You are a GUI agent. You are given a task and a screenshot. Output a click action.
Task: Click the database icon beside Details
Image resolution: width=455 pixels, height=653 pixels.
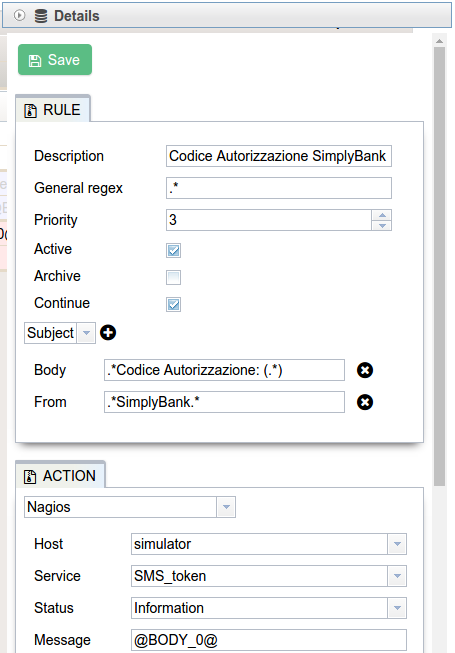point(41,16)
